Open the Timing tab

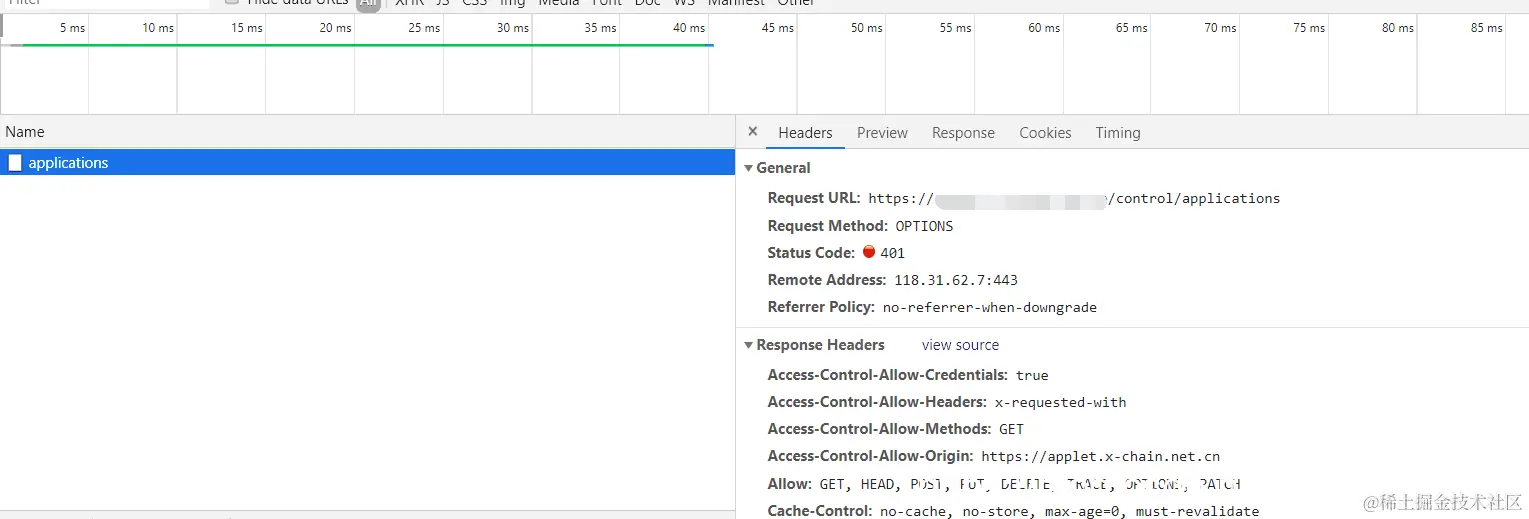pyautogui.click(x=1117, y=133)
